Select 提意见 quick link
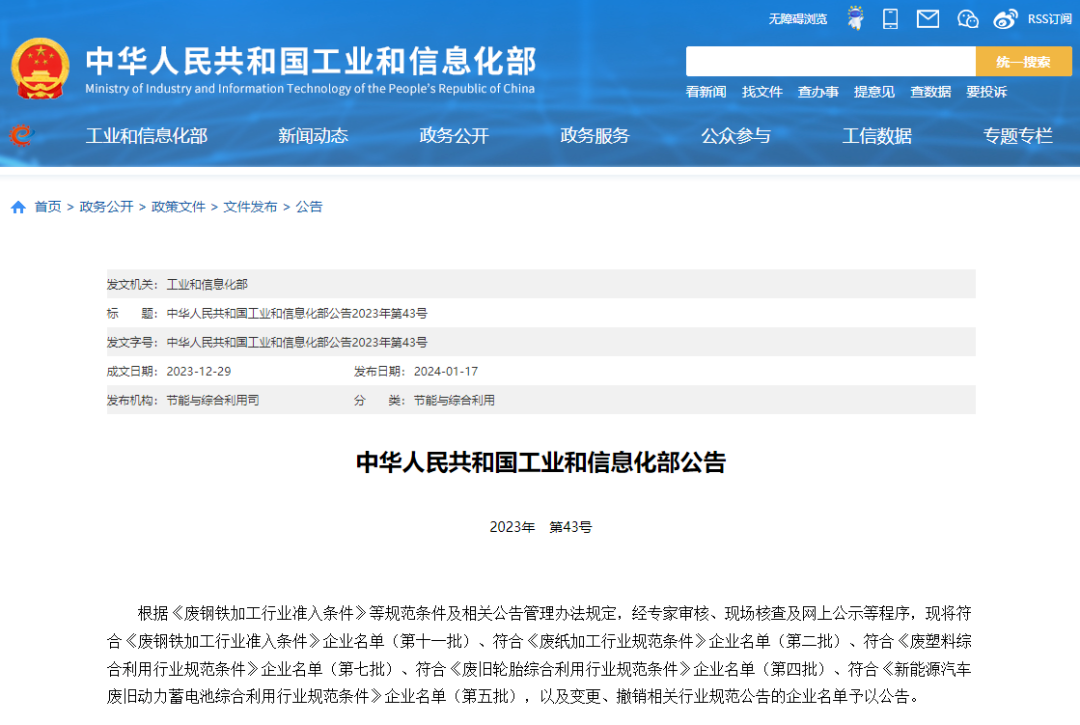Image resolution: width=1080 pixels, height=725 pixels. pyautogui.click(x=874, y=92)
